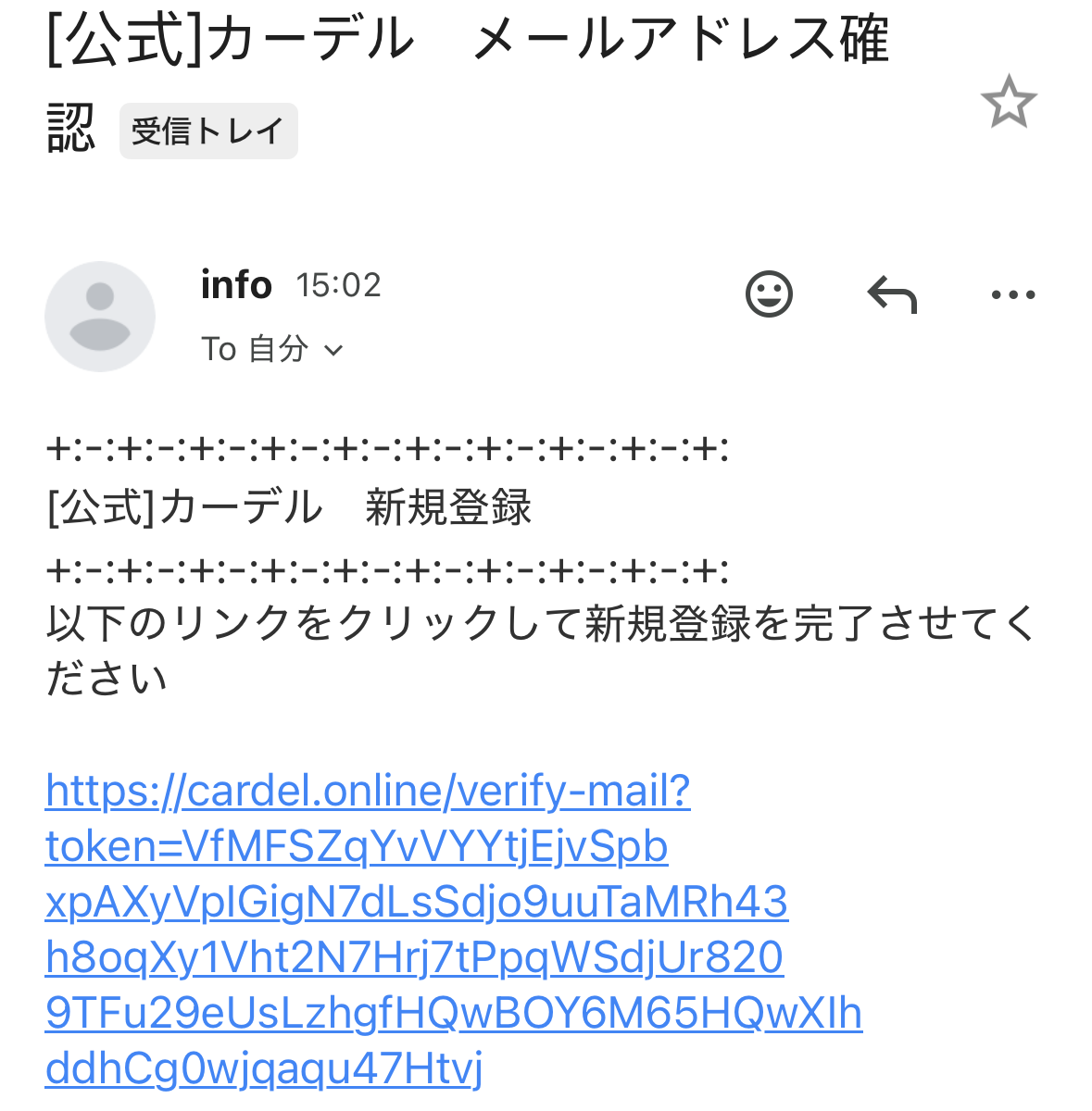Star this email message
Image resolution: width=1092 pixels, height=1111 pixels.
pyautogui.click(x=1008, y=102)
